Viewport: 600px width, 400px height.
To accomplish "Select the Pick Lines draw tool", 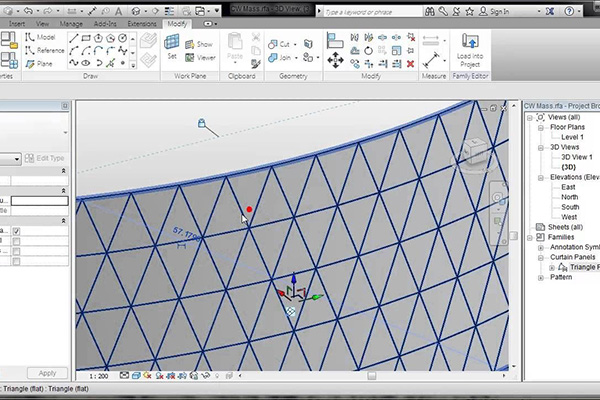I will [x=110, y=63].
